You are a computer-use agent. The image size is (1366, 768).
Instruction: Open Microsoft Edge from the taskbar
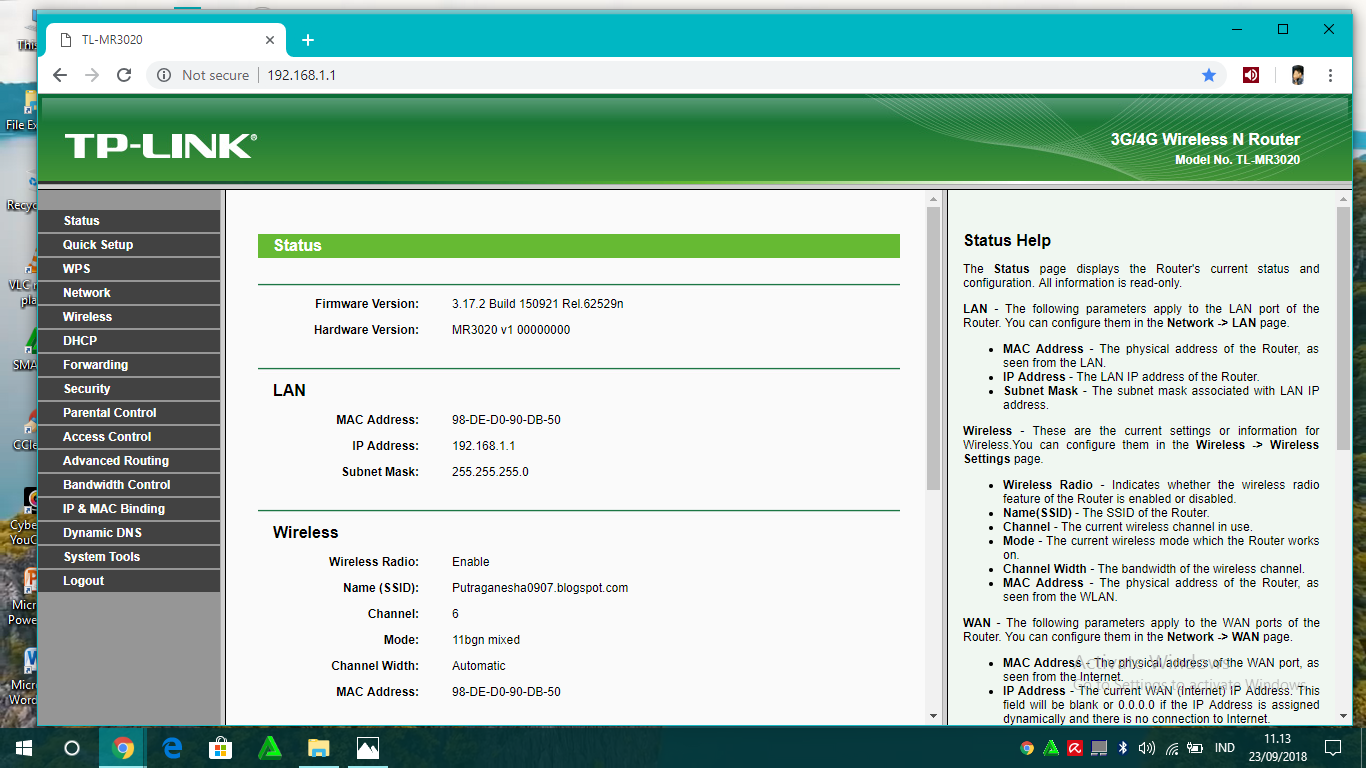[172, 747]
